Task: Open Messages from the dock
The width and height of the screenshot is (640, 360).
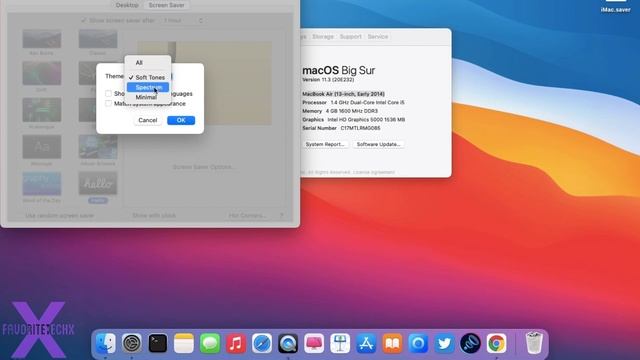Action: [210, 343]
